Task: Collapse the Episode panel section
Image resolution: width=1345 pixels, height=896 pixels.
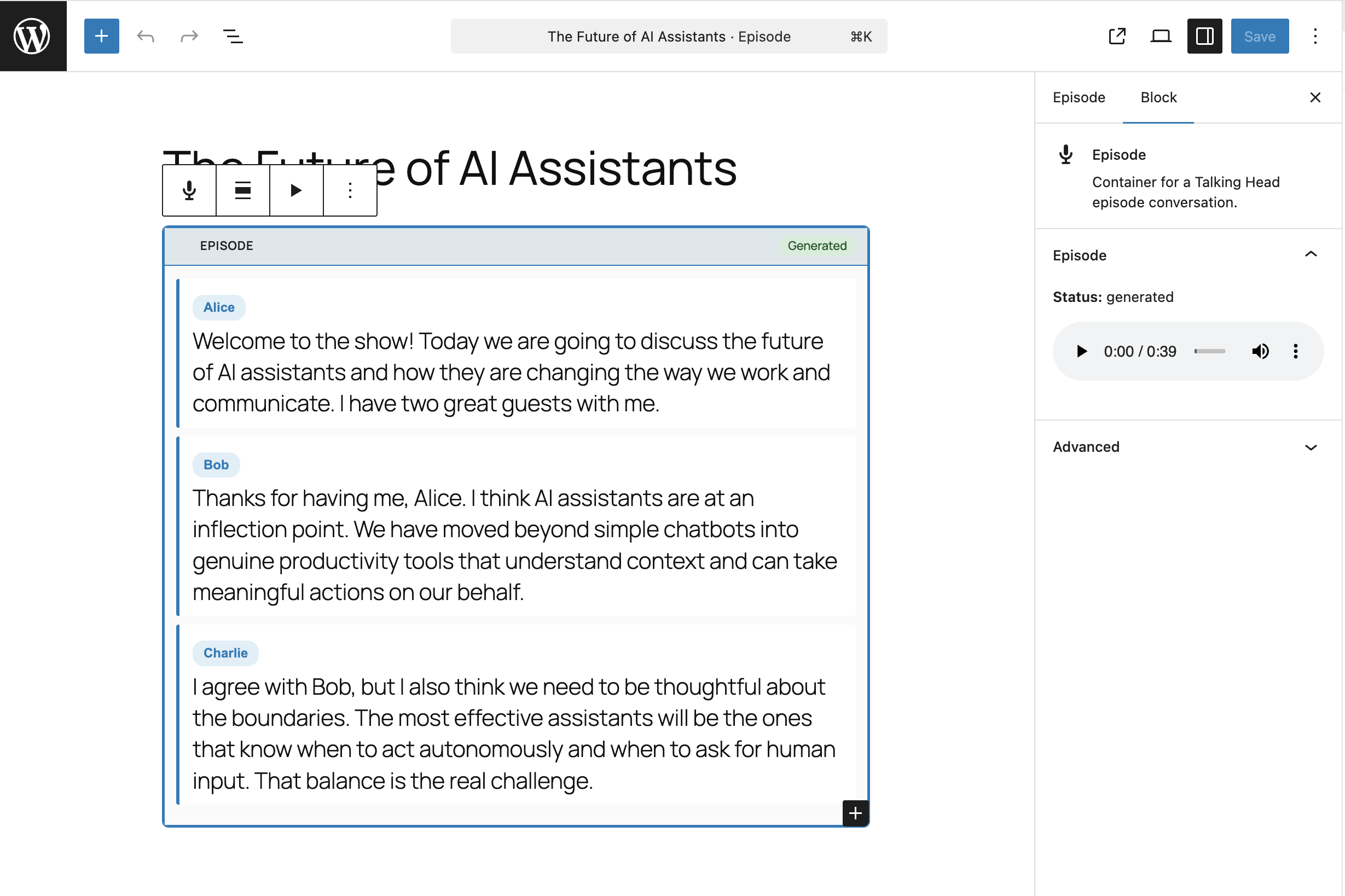Action: pos(1310,255)
